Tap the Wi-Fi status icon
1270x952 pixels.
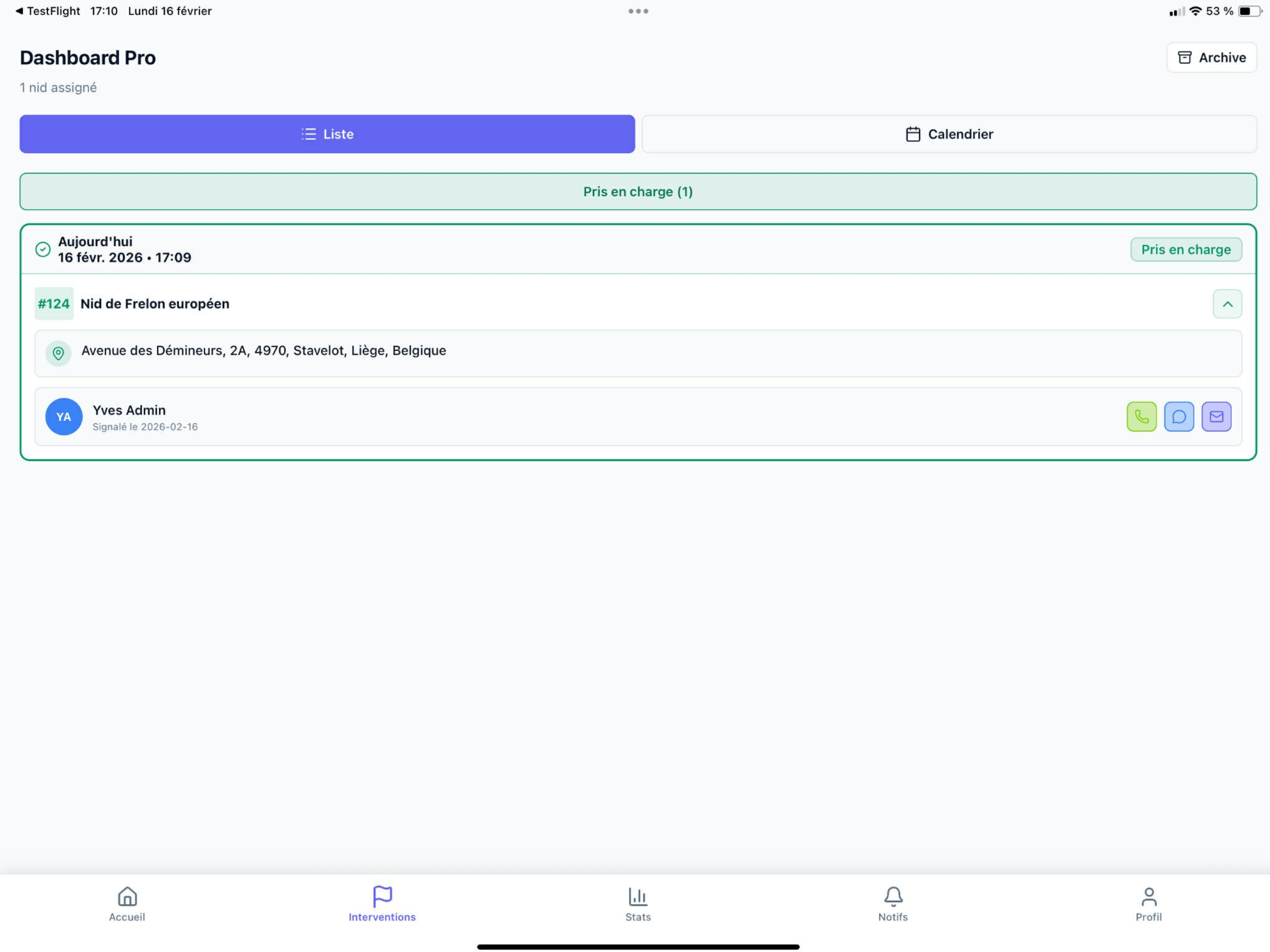tap(1195, 11)
